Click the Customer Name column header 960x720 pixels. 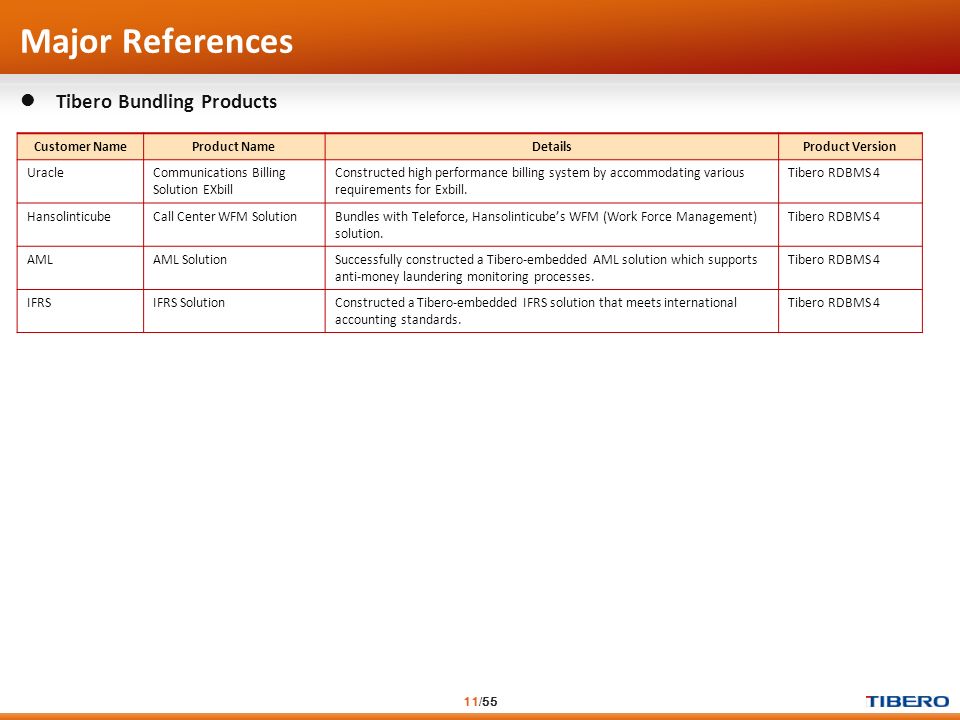(80, 147)
